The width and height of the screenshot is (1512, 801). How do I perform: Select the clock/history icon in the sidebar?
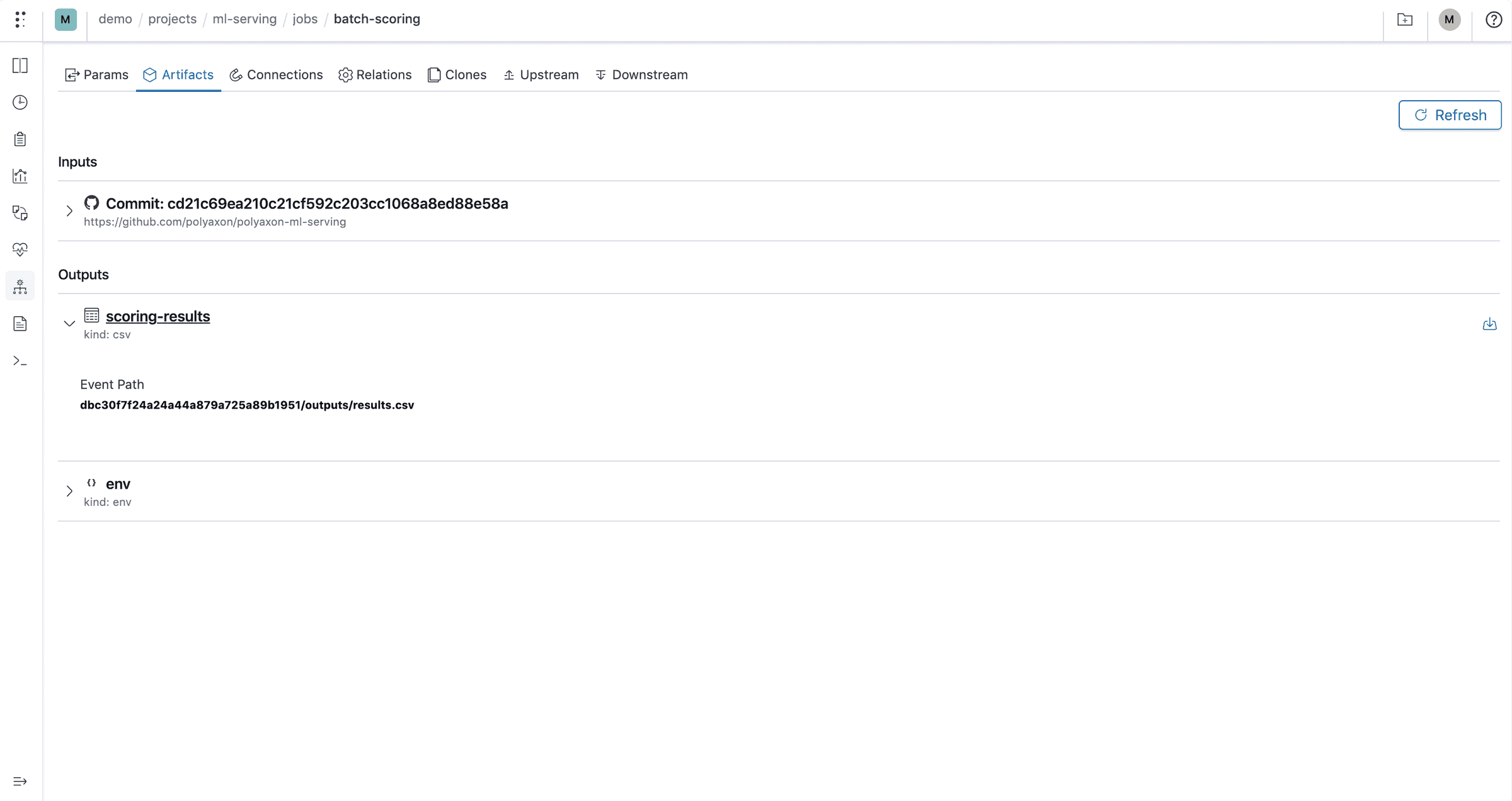coord(20,103)
